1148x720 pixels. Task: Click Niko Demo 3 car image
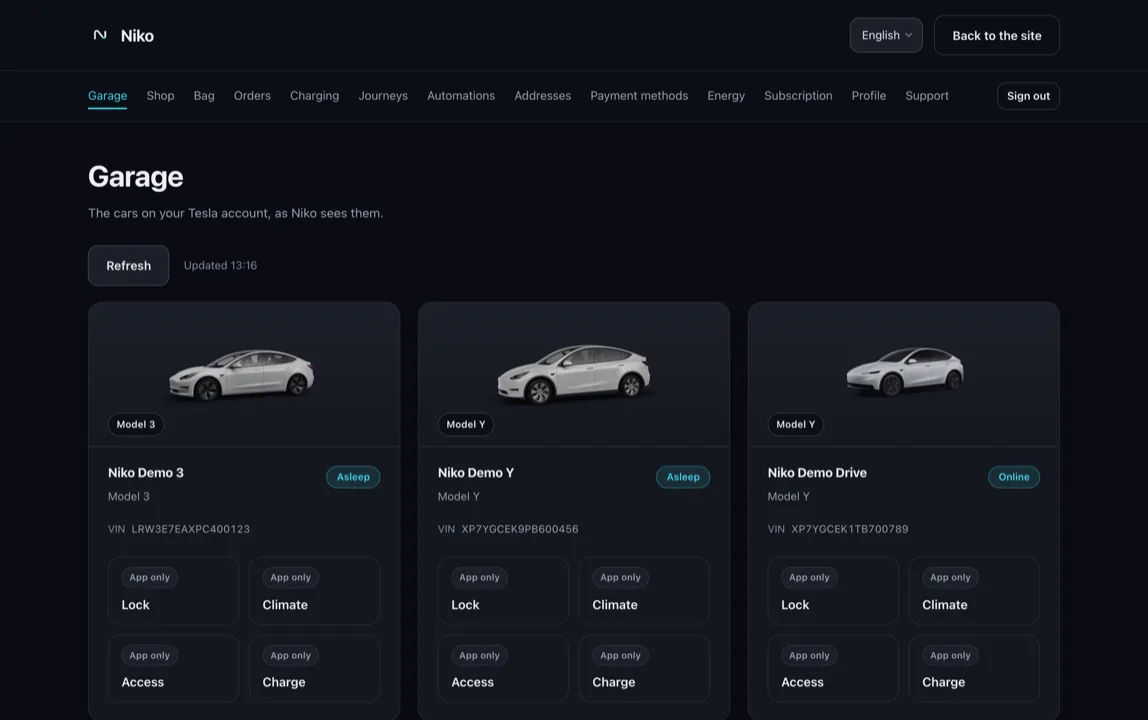(x=242, y=374)
